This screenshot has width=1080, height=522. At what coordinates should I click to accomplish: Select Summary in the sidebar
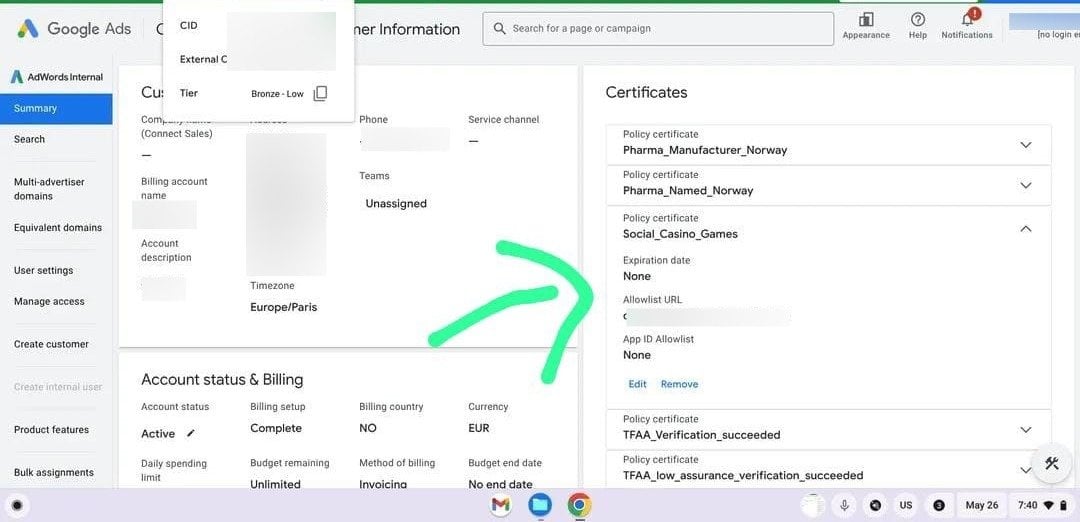pyautogui.click(x=56, y=109)
